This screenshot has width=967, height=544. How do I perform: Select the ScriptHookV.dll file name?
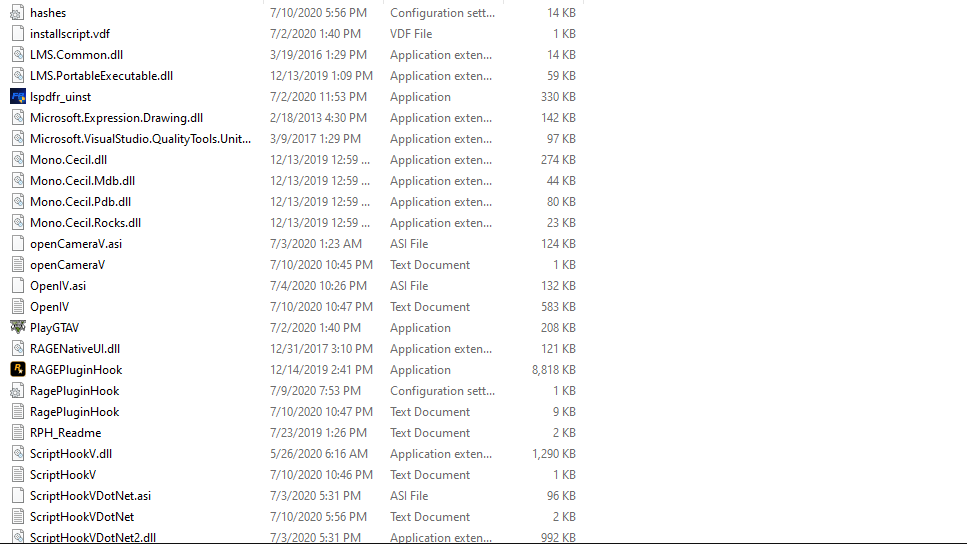(x=71, y=453)
